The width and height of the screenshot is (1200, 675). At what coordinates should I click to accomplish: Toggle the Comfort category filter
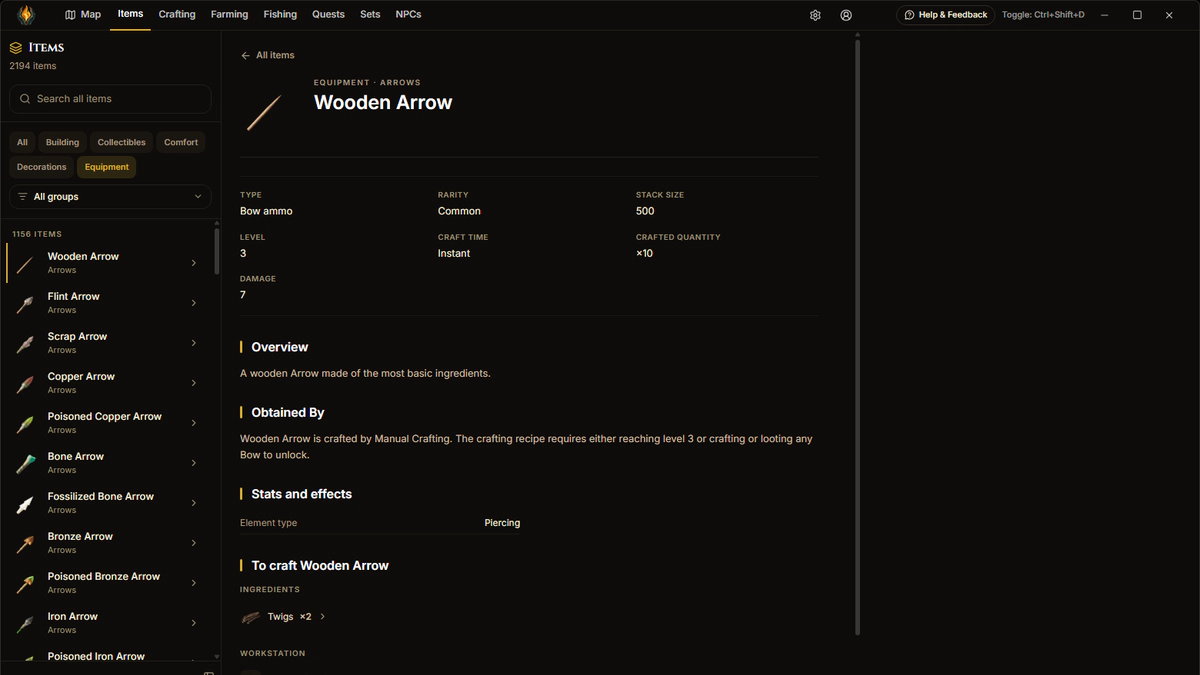tap(181, 142)
